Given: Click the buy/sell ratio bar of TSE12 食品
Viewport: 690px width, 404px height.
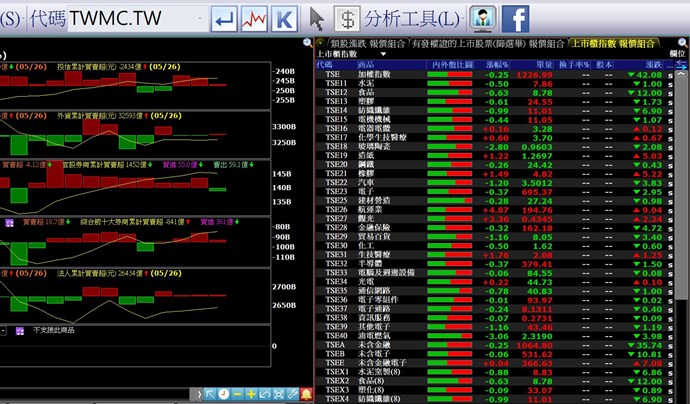Looking at the screenshot, I should [x=449, y=93].
